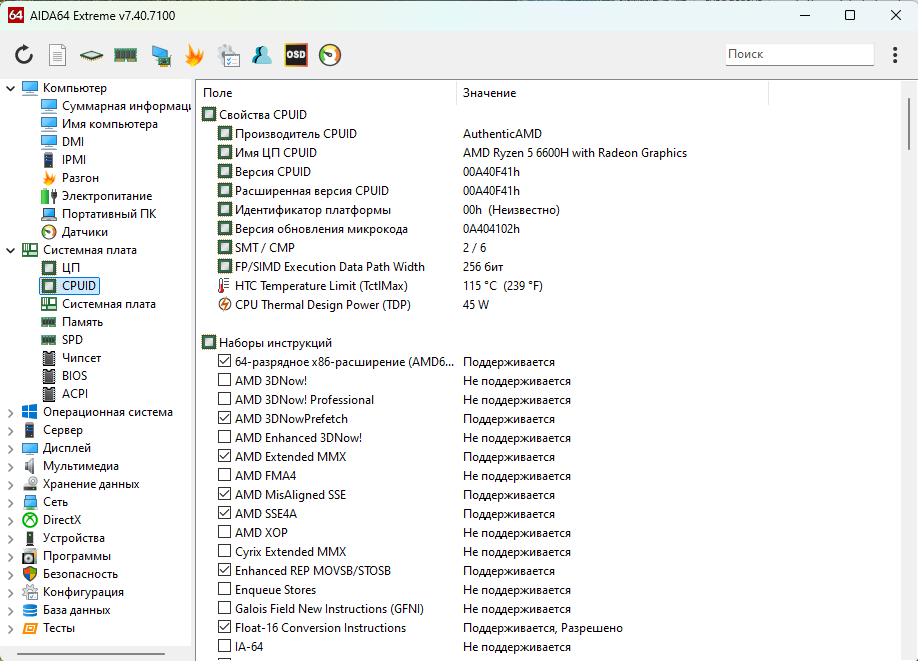Toggle the AMD SSE4A checkbox

tap(224, 514)
